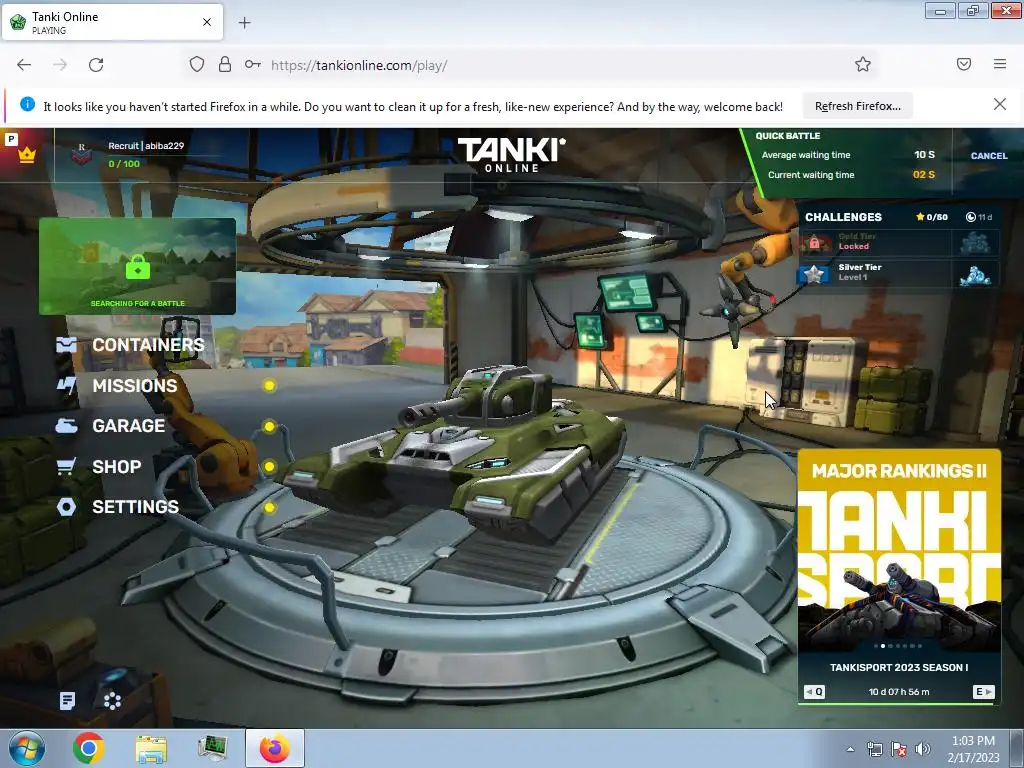
Task: Click the premium crown icon
Action: click(27, 155)
